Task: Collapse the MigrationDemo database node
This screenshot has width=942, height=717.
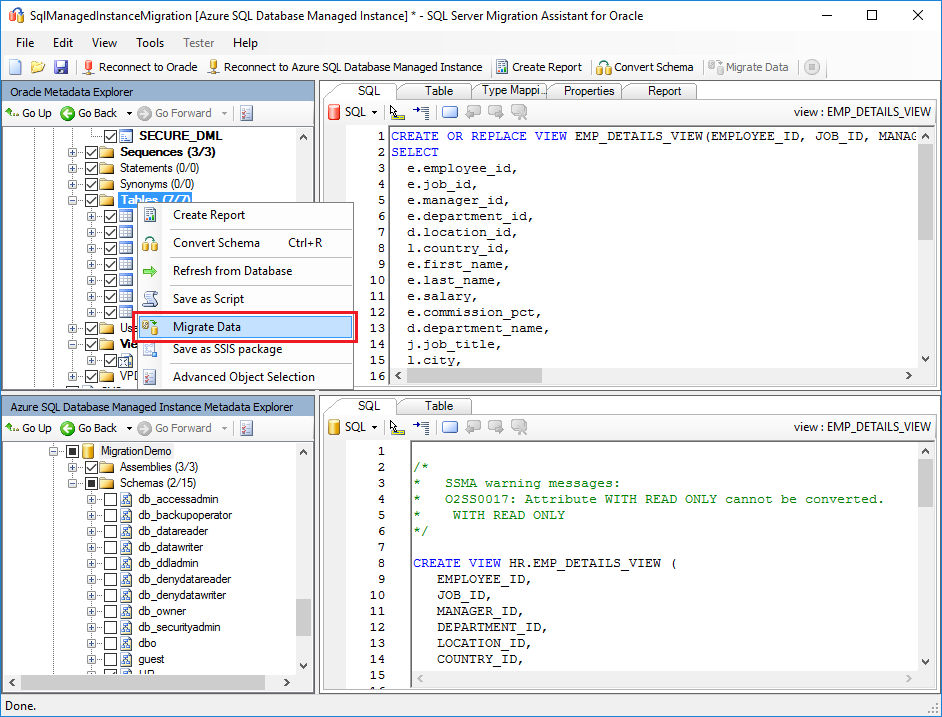Action: pyautogui.click(x=53, y=451)
